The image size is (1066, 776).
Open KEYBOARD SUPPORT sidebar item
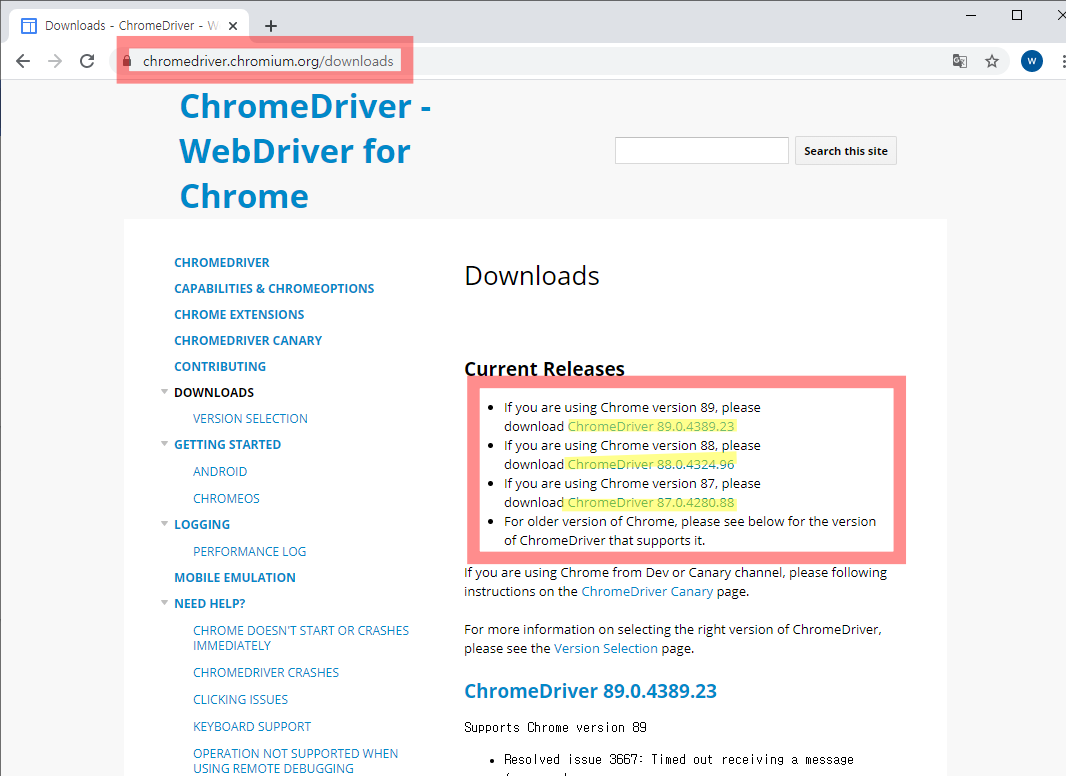click(x=252, y=726)
